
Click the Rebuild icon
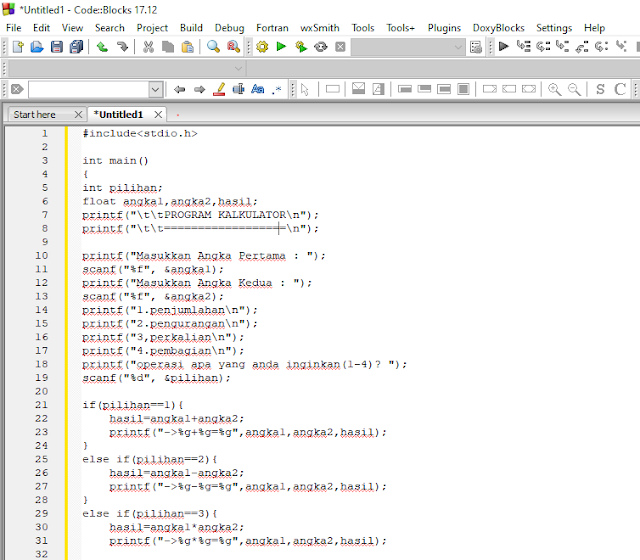(x=321, y=47)
